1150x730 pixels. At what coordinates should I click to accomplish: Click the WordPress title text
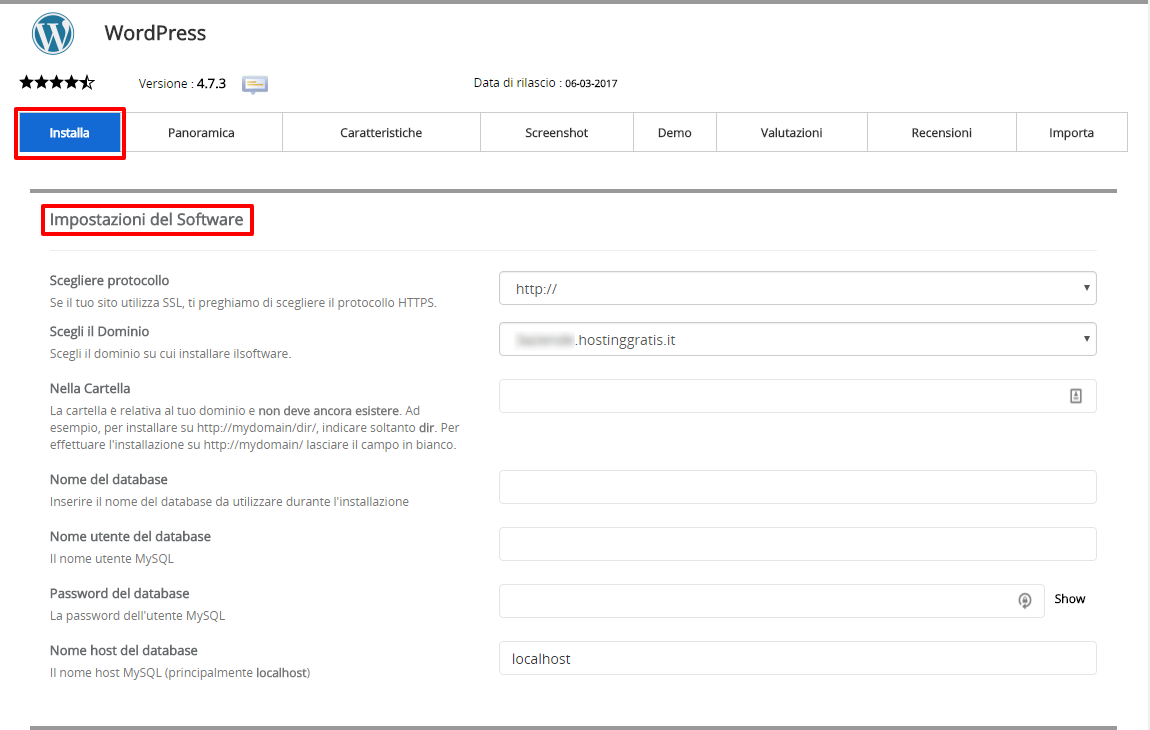(155, 33)
